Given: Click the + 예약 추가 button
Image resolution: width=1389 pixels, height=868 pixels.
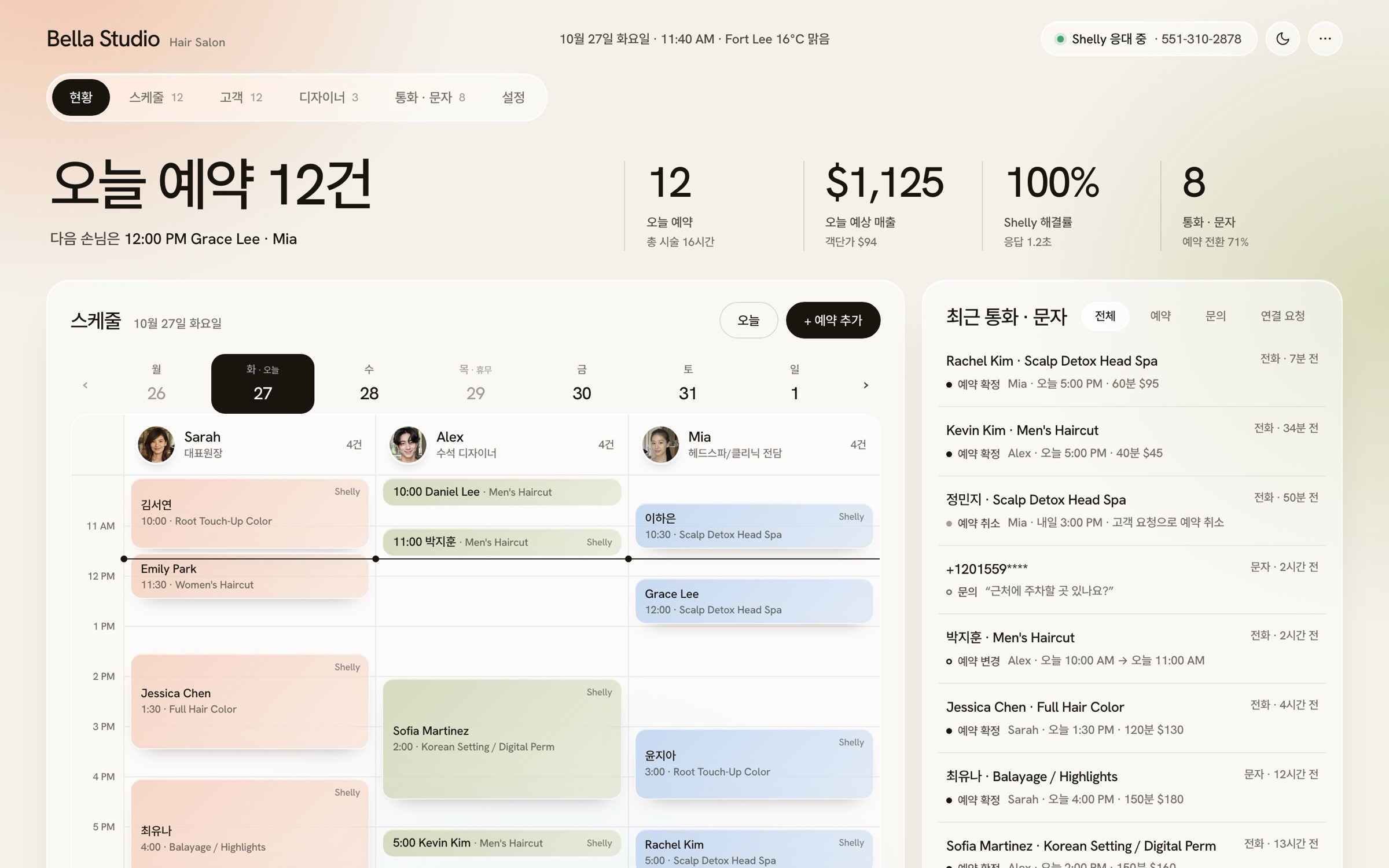Looking at the screenshot, I should (x=833, y=320).
